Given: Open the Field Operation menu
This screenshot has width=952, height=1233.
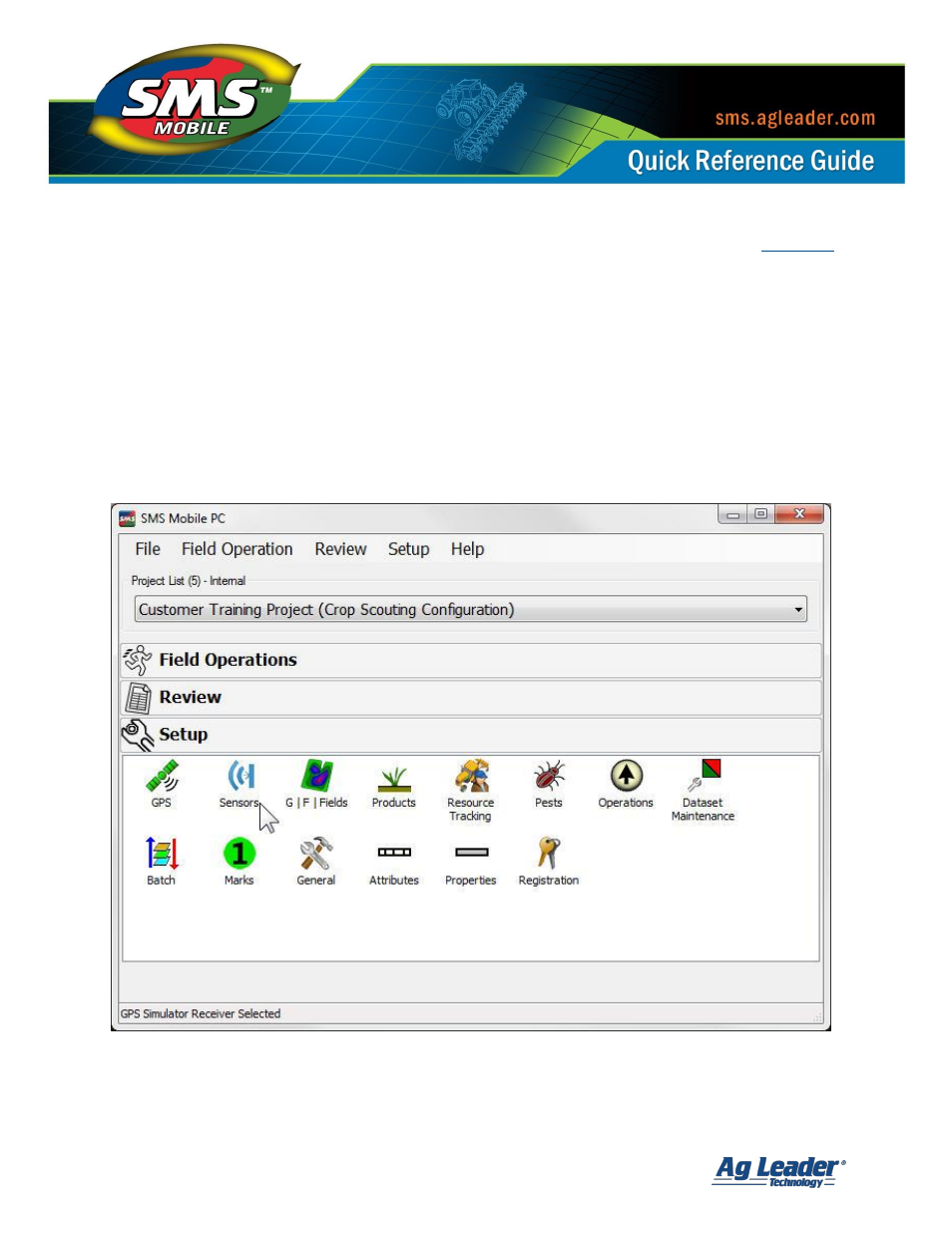Looking at the screenshot, I should coord(238,549).
